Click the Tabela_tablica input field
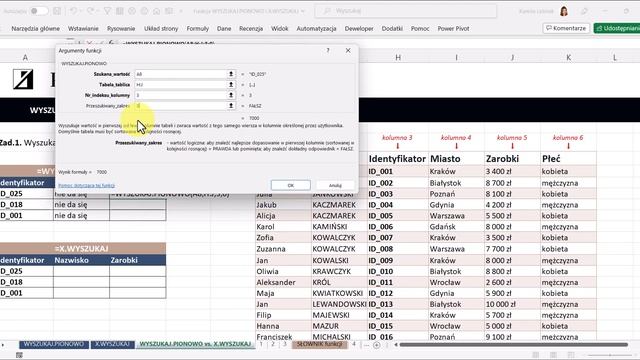 click(x=181, y=84)
